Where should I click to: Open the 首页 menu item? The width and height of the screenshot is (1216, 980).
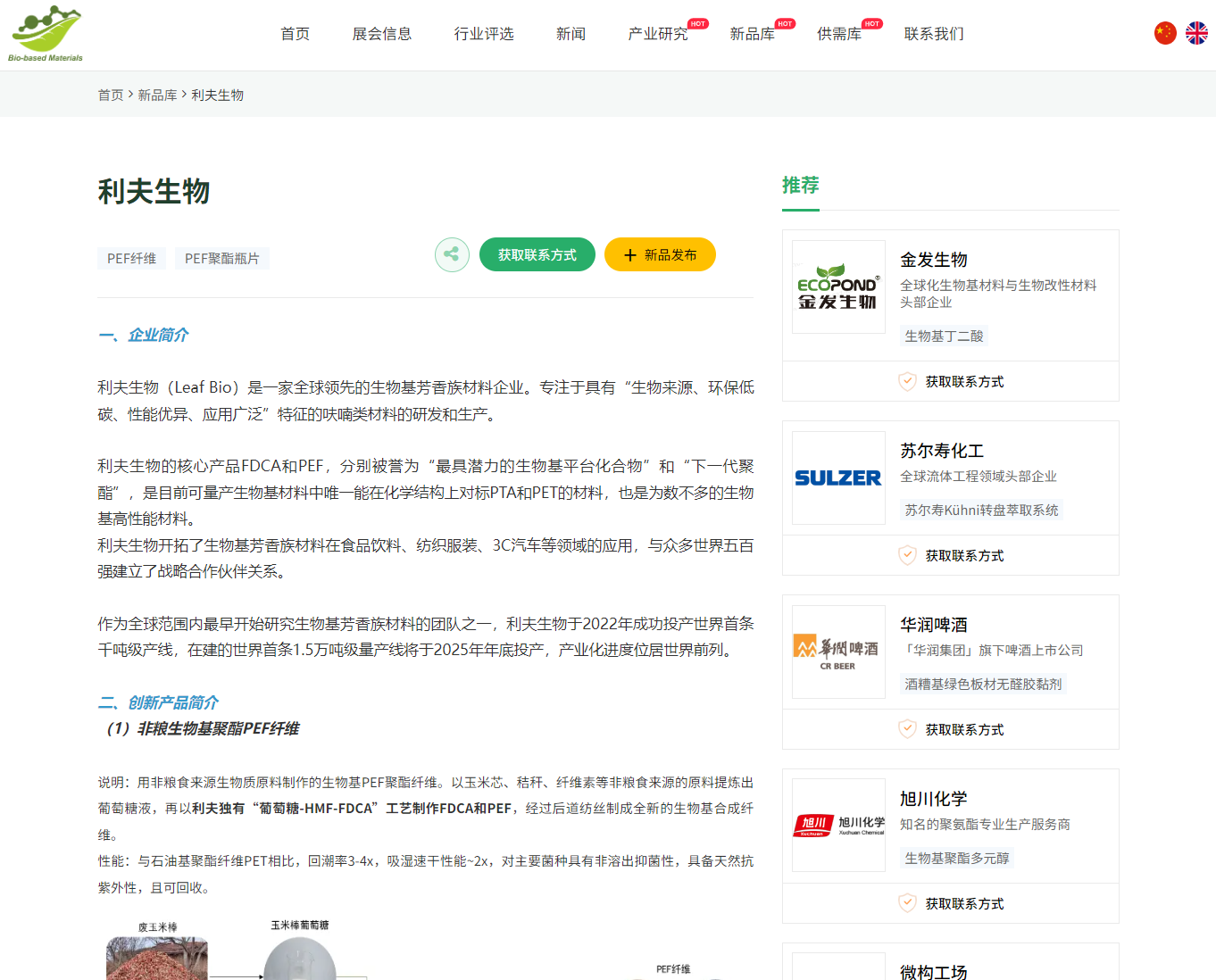[294, 34]
